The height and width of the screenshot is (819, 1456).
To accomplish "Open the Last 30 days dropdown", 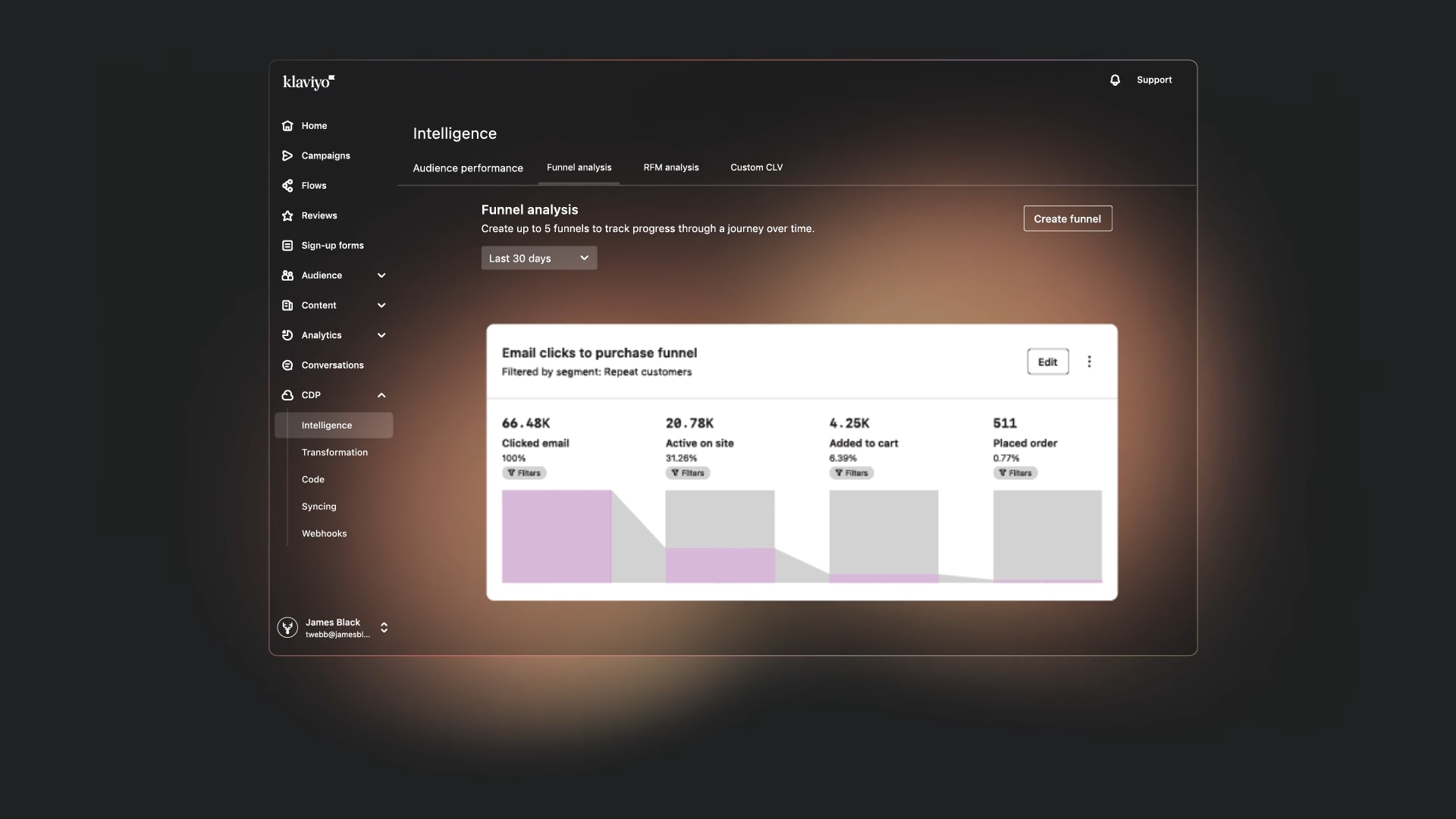I will coord(539,258).
